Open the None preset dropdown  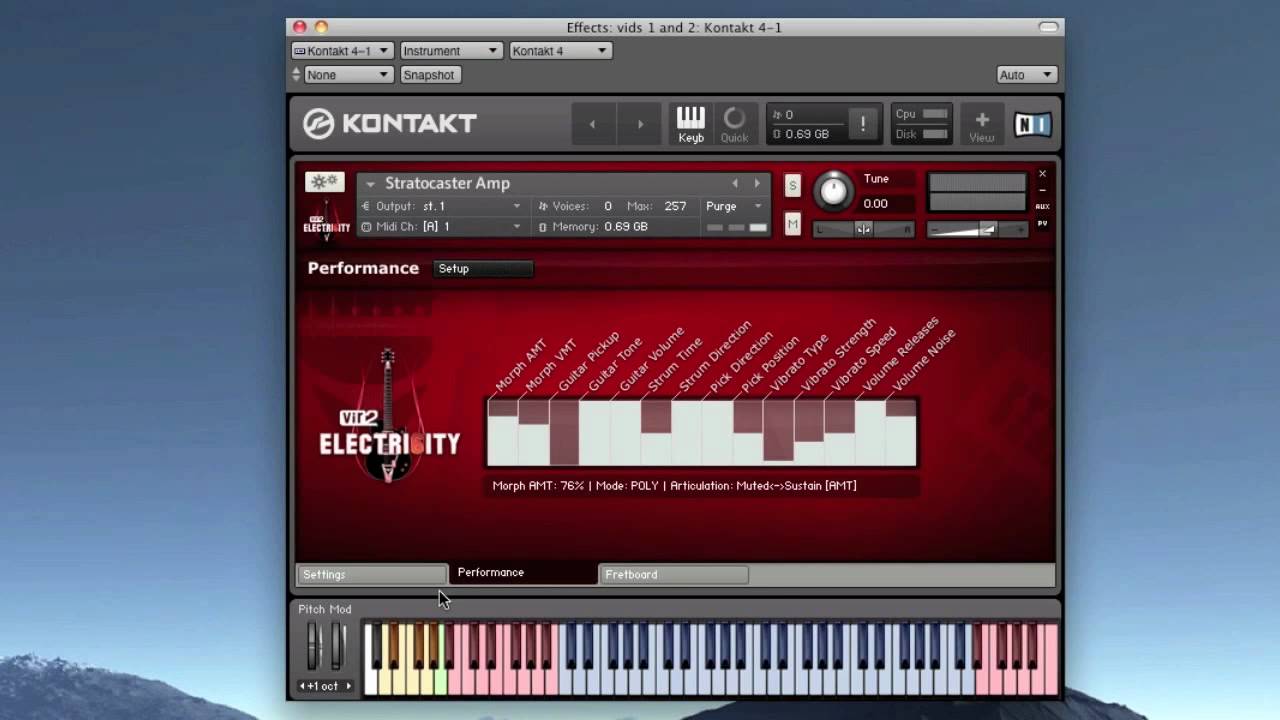coord(348,75)
